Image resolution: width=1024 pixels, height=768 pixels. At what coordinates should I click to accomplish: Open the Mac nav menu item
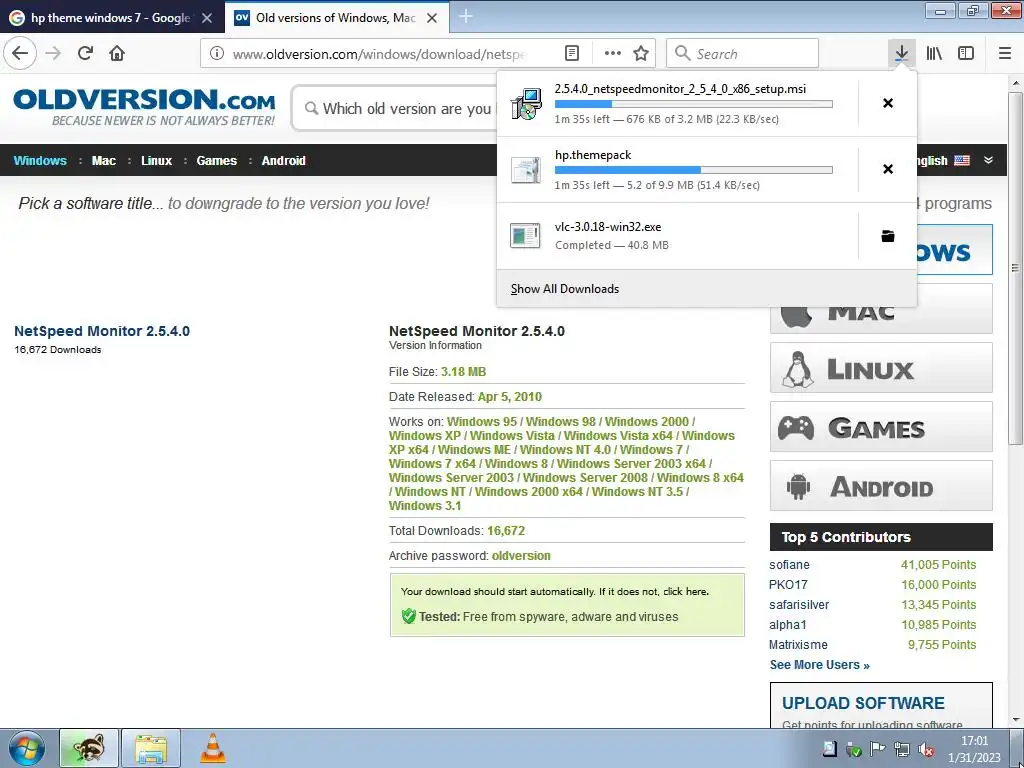(103, 161)
